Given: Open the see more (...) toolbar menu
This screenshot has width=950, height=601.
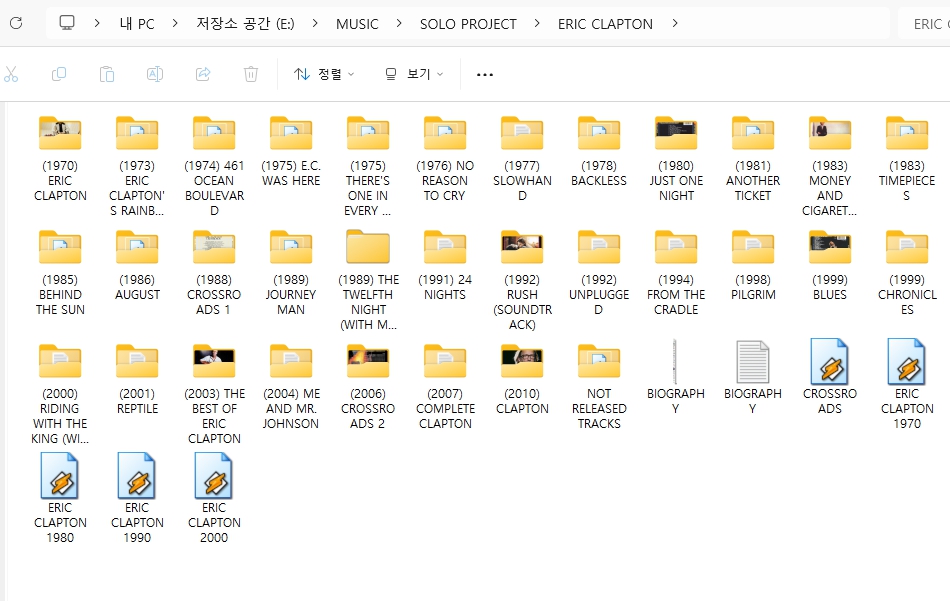Looking at the screenshot, I should click(x=485, y=74).
